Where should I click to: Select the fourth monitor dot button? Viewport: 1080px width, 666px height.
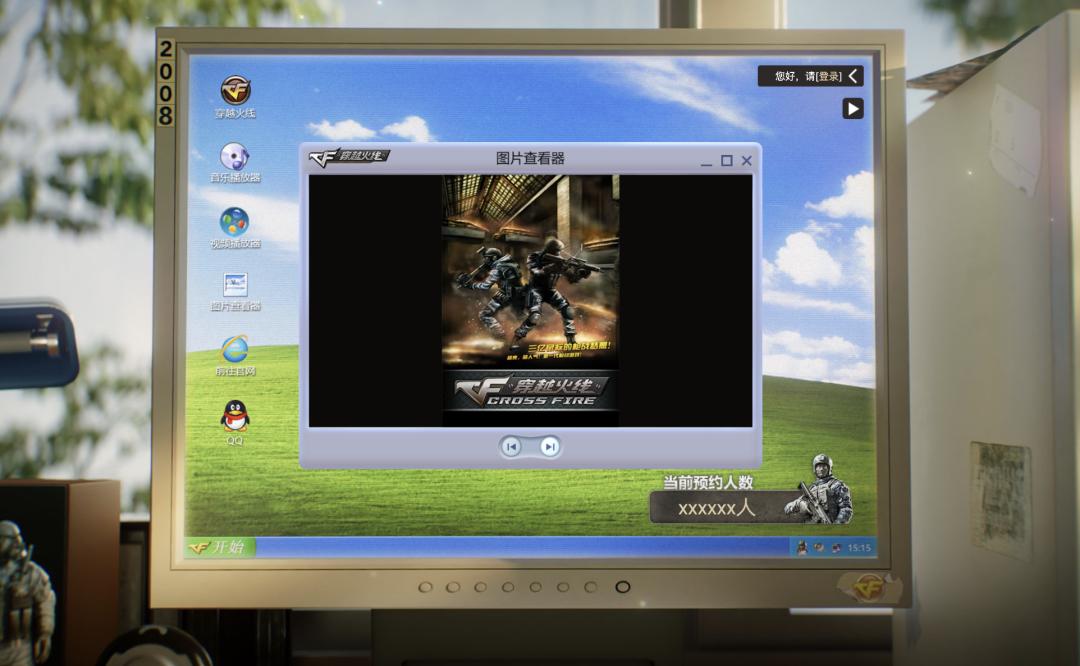coord(508,587)
